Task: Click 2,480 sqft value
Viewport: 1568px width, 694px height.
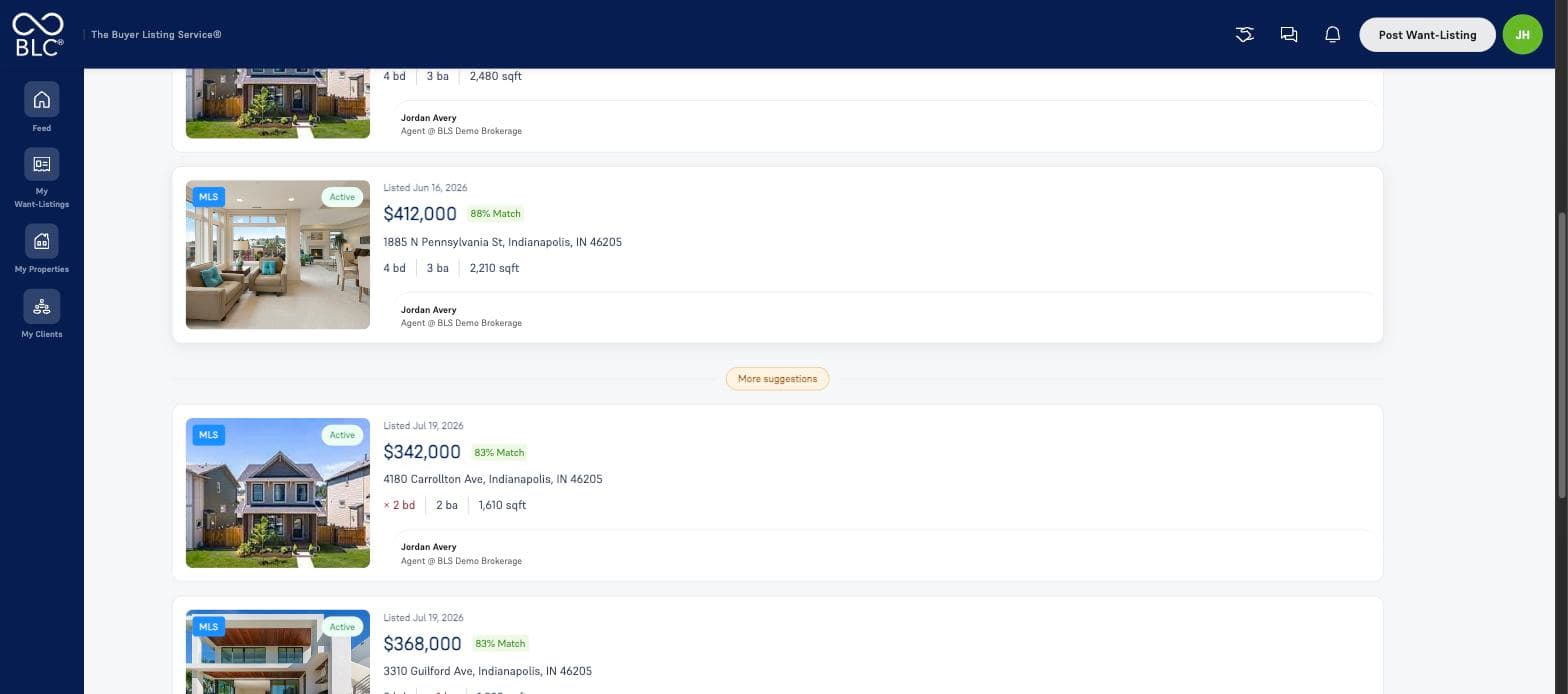Action: click(495, 76)
